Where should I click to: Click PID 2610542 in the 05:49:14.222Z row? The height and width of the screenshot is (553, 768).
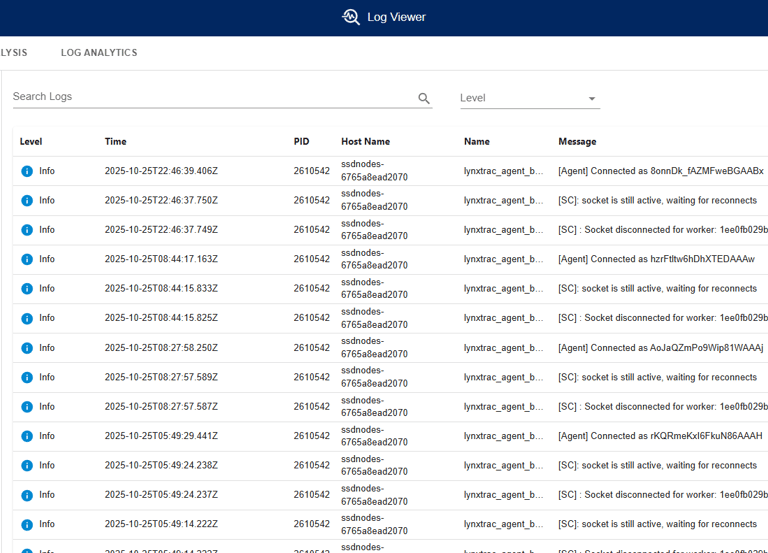tap(312, 524)
